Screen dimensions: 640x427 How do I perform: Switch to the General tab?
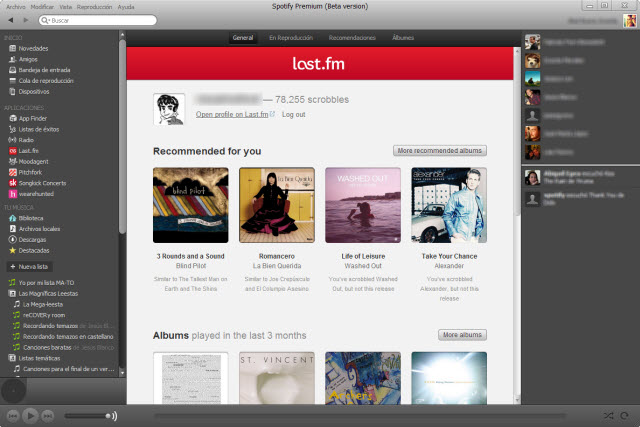tap(243, 38)
